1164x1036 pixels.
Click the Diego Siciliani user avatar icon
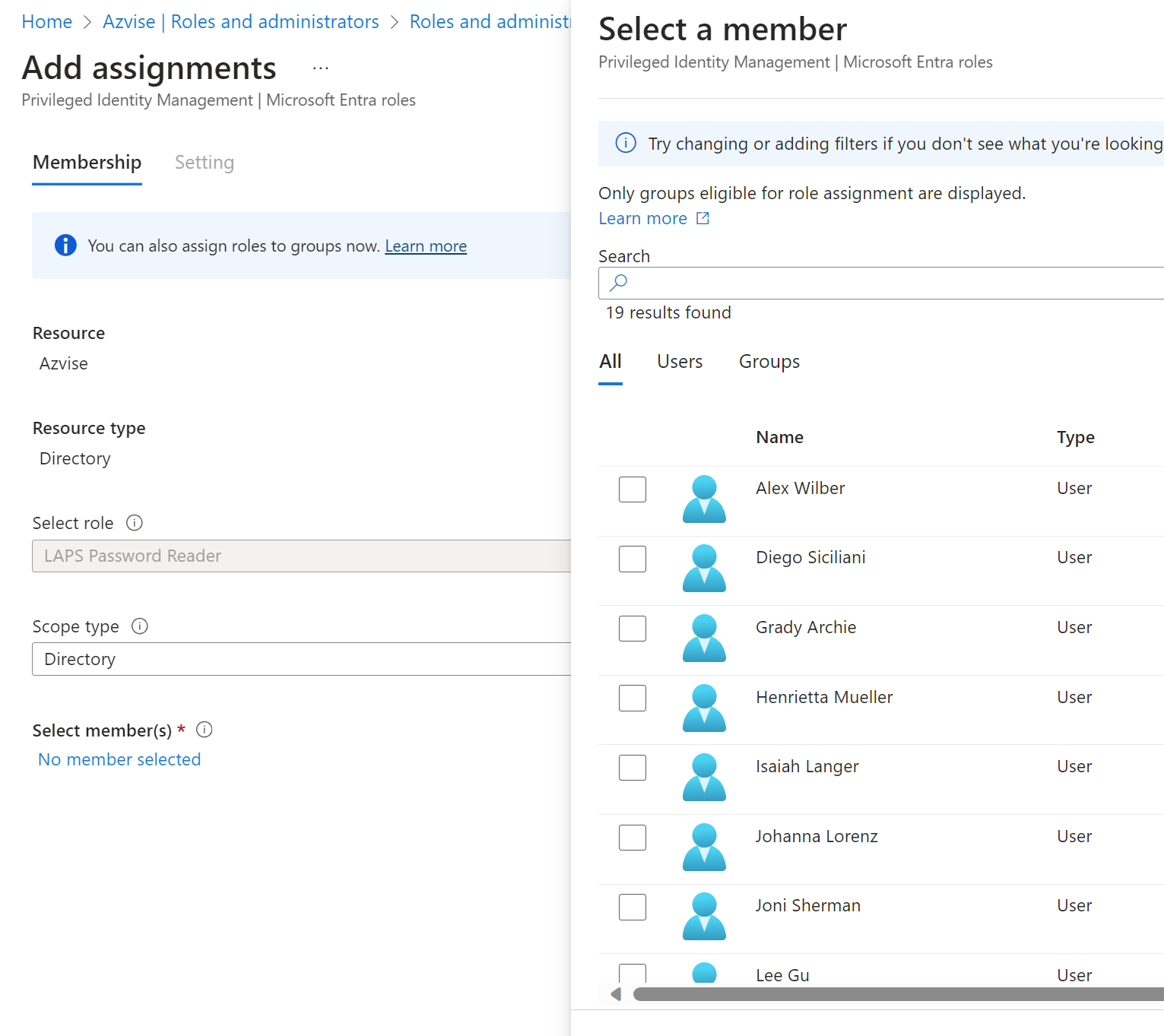point(703,569)
